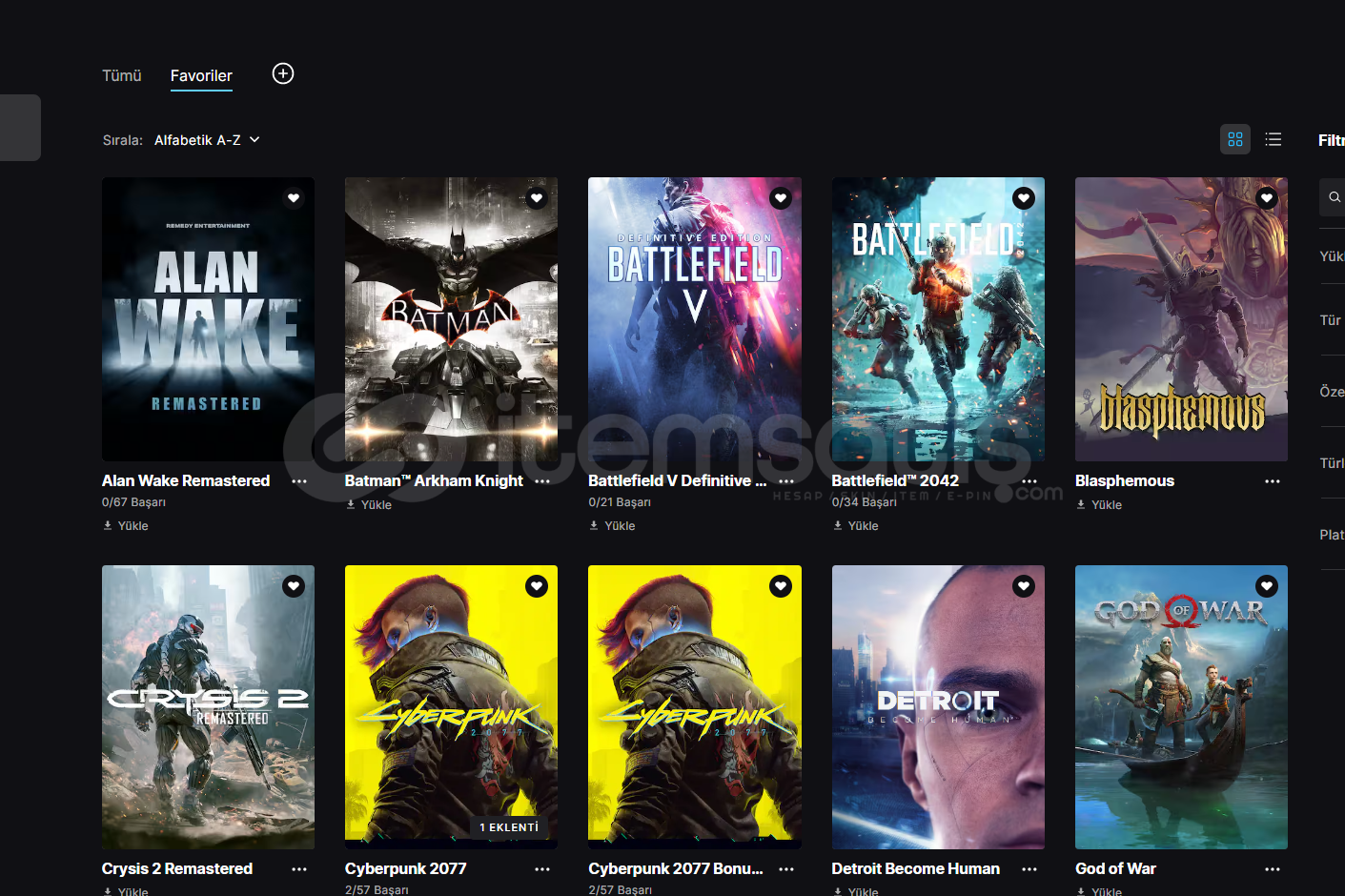The width and height of the screenshot is (1345, 896).
Task: Click 0/21 Başarı achievements text
Action: coord(620,502)
